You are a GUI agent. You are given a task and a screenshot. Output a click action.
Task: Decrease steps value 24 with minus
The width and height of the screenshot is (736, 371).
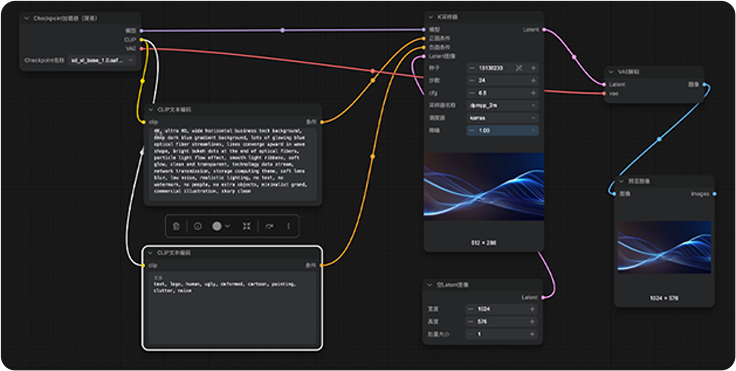click(x=472, y=80)
